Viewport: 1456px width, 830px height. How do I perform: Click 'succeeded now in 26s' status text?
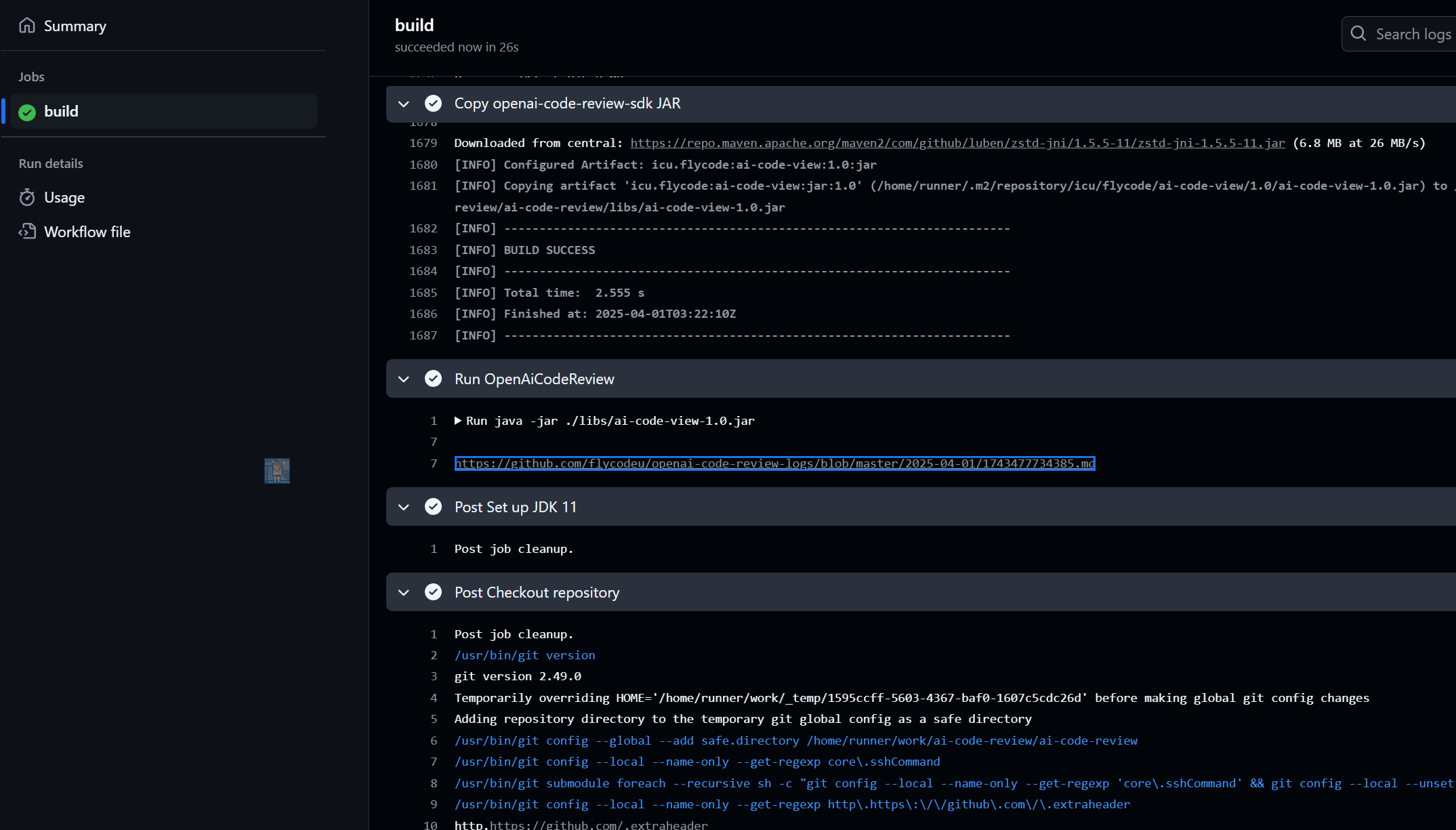[457, 47]
